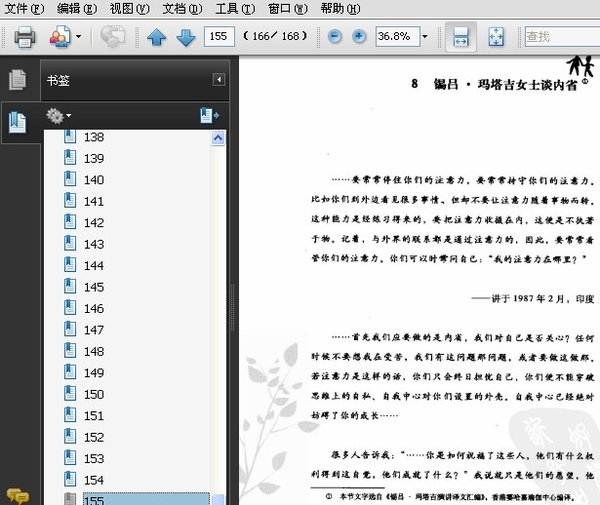Click the zoom percentage field 36.8%

coord(398,37)
